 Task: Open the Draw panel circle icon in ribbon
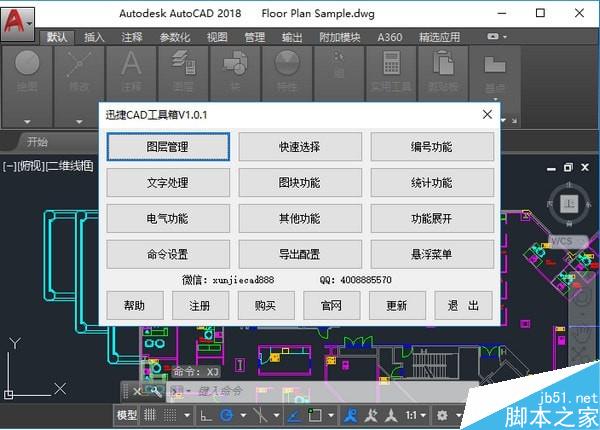[27, 62]
